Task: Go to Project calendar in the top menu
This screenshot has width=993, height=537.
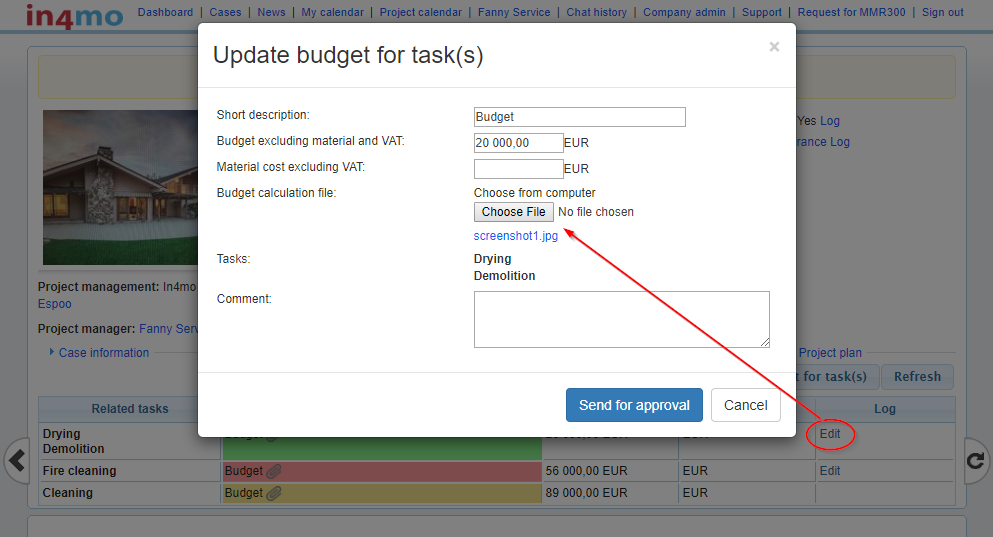Action: pyautogui.click(x=420, y=13)
